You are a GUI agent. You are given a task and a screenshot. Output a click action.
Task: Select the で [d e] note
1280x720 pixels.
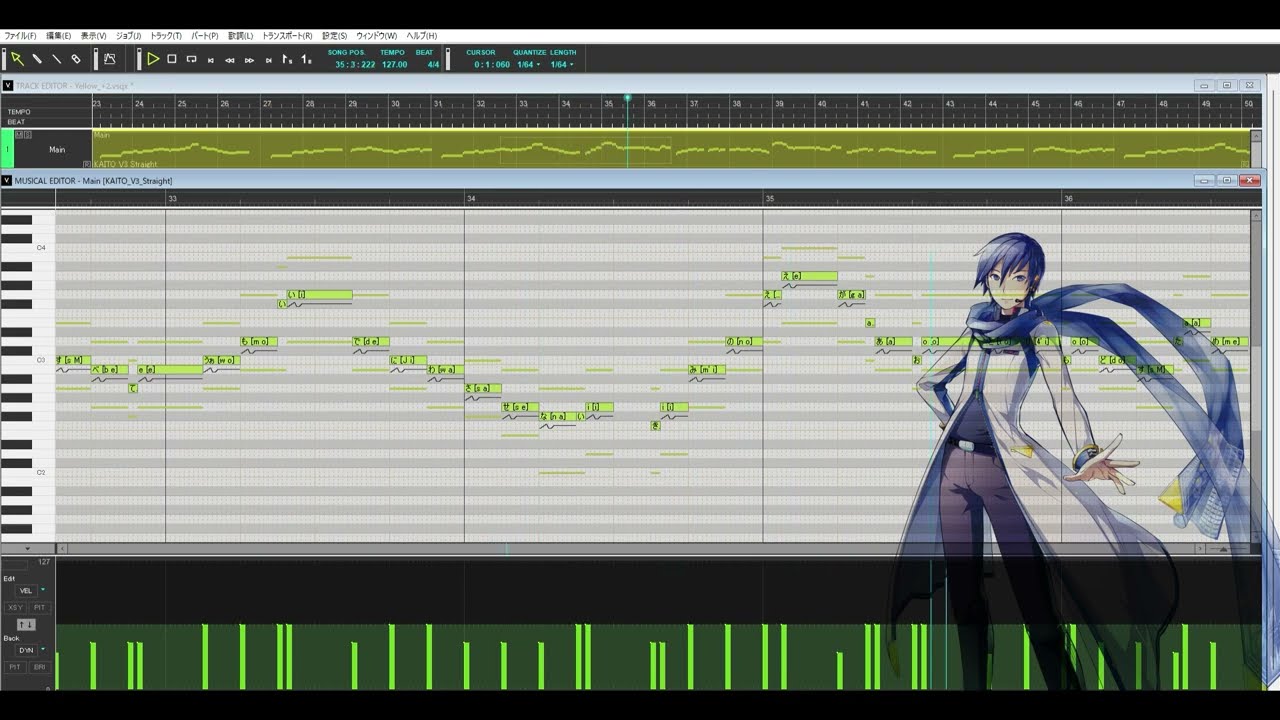point(370,342)
